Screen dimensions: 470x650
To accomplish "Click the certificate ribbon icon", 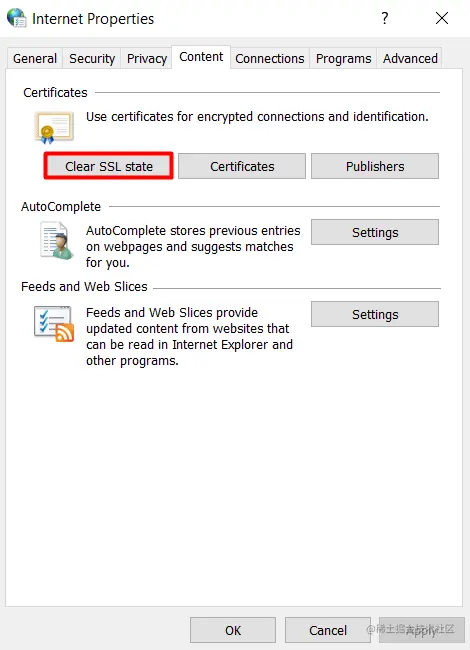I will tap(54, 127).
